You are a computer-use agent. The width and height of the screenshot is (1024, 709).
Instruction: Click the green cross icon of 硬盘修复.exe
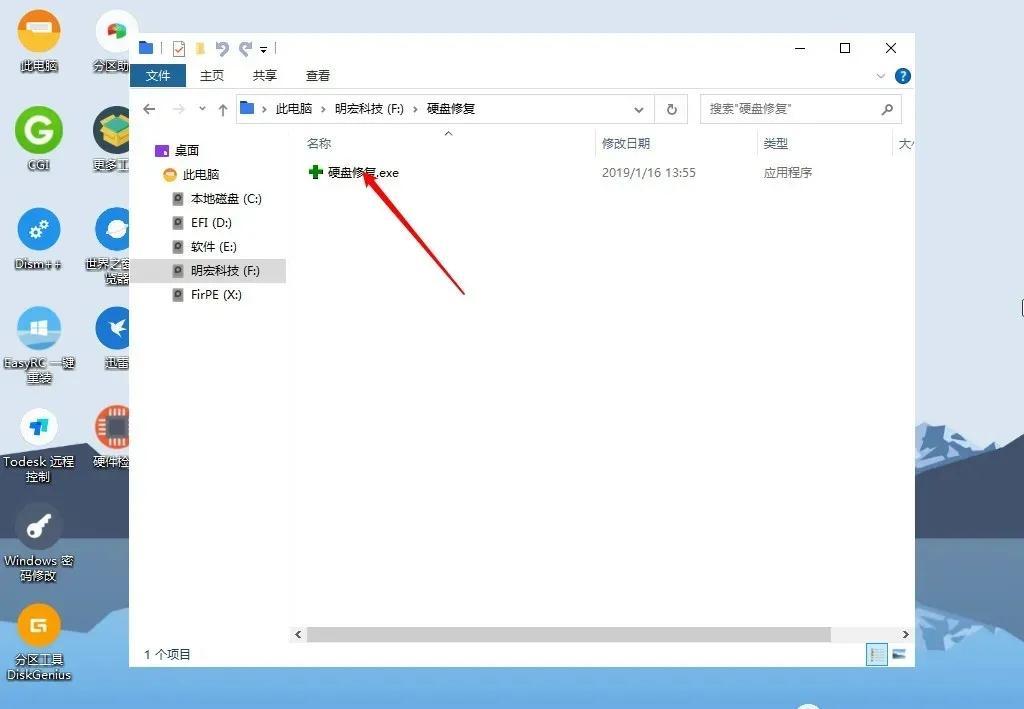tap(315, 172)
